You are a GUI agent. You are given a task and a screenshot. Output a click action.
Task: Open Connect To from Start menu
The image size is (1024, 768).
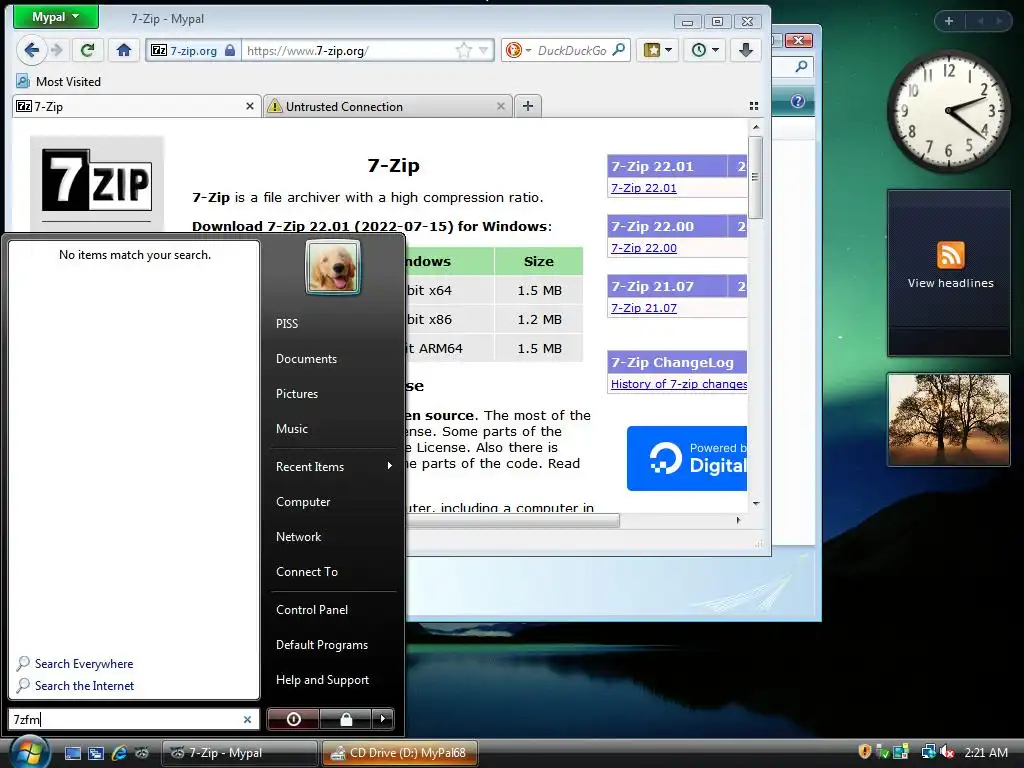306,572
